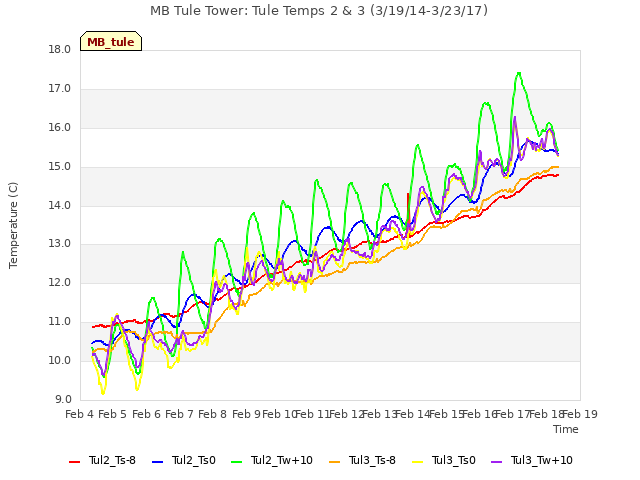Click the green Tul2_Tw+10 legend swatch
The width and height of the screenshot is (640, 480).
236,462
